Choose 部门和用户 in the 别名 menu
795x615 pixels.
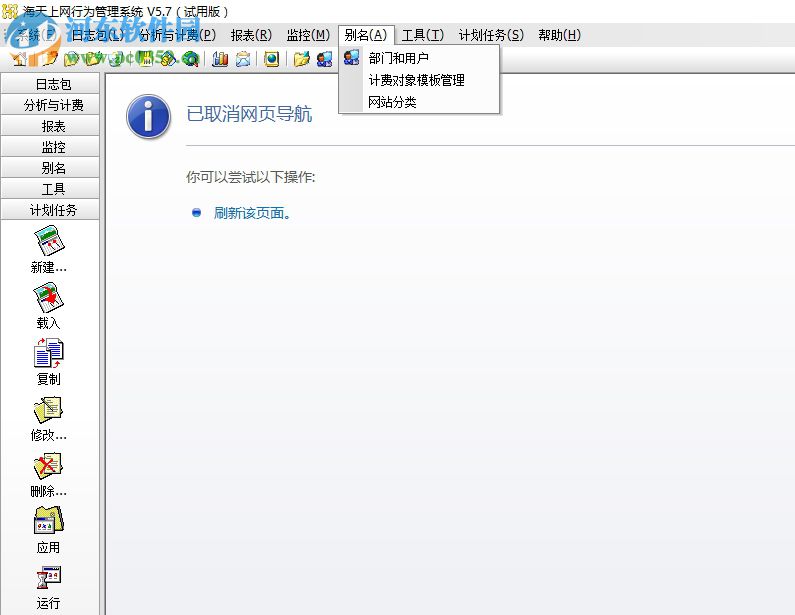[419, 58]
